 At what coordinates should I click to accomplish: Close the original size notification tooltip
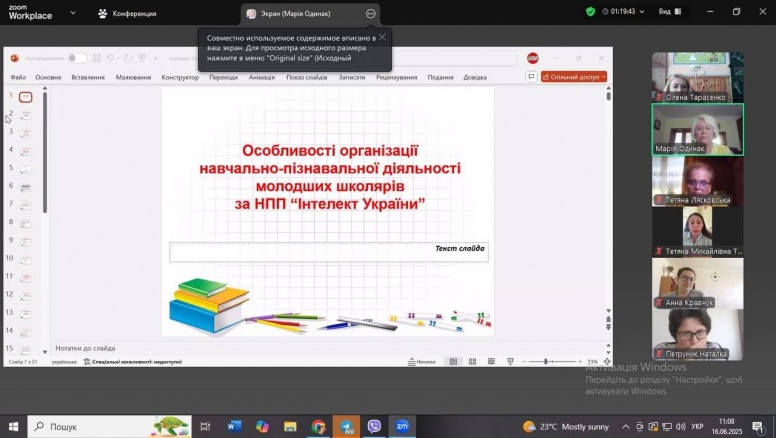(x=381, y=37)
